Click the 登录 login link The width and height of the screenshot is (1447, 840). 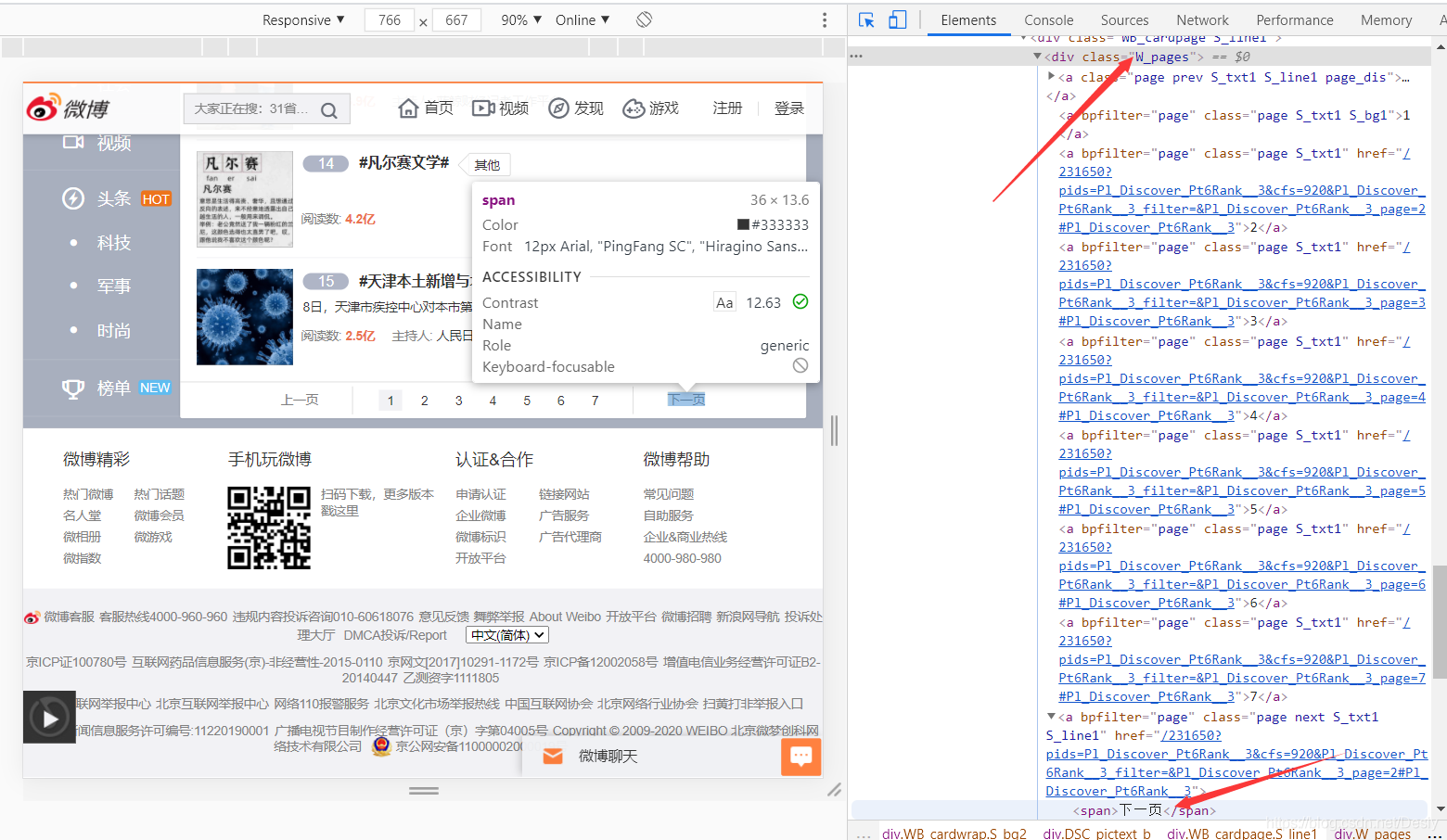(788, 108)
